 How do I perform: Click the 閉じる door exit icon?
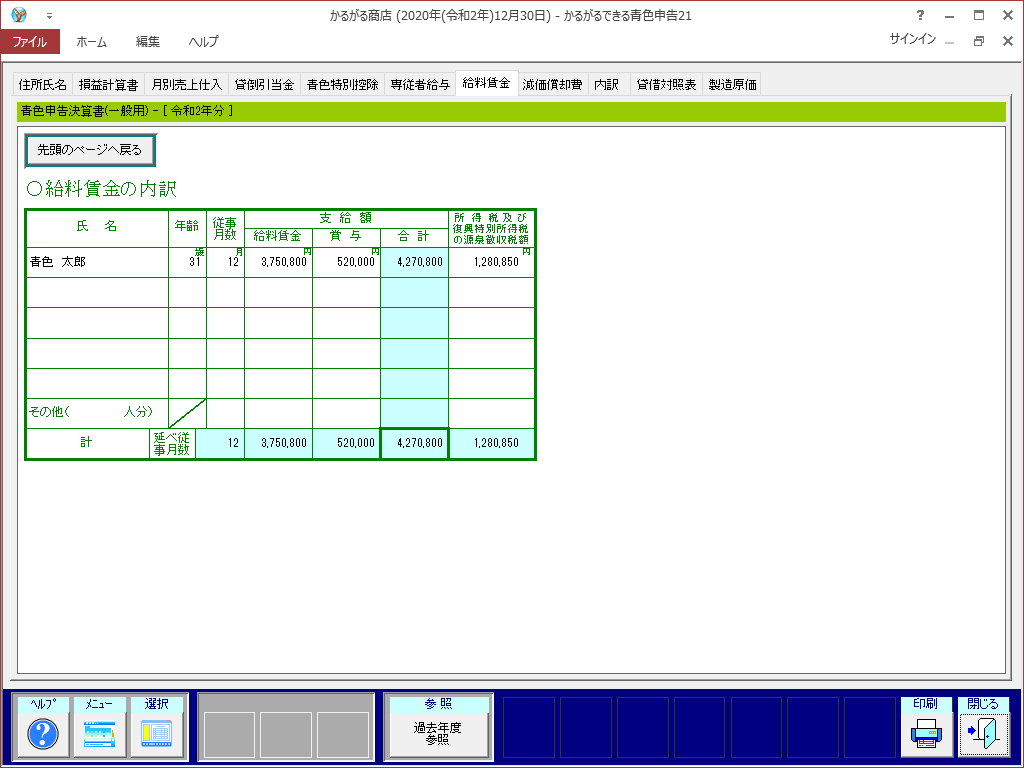click(x=983, y=733)
